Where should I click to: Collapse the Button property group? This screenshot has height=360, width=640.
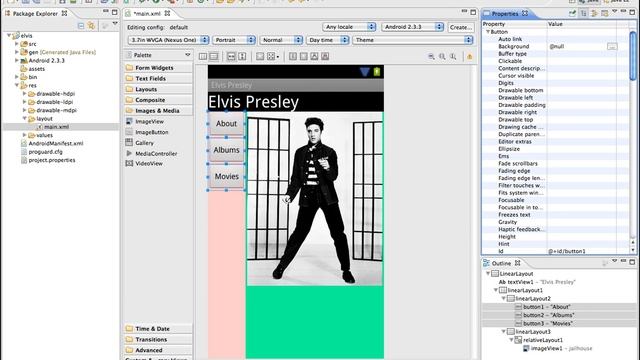[x=488, y=31]
